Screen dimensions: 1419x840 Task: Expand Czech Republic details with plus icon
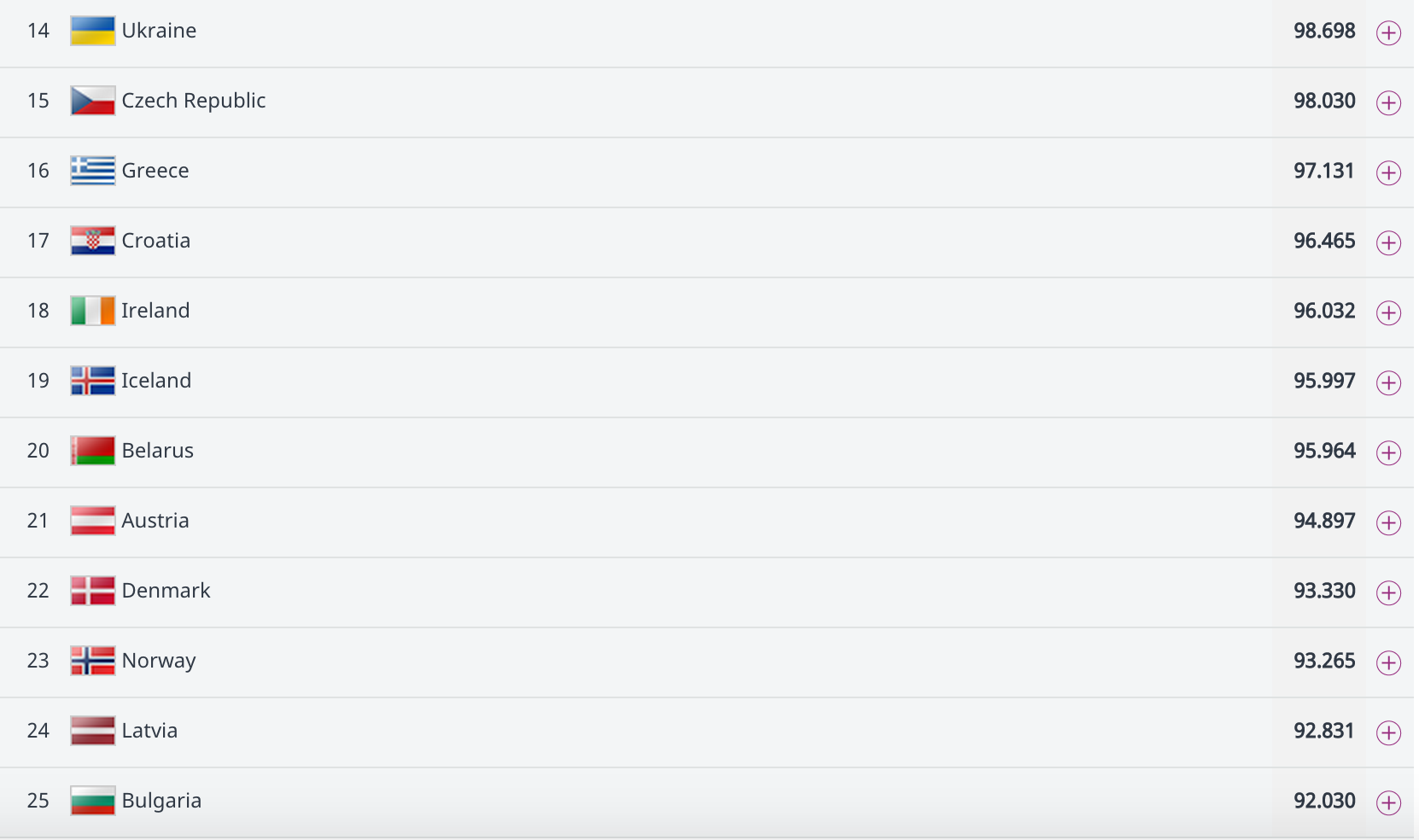(1389, 103)
